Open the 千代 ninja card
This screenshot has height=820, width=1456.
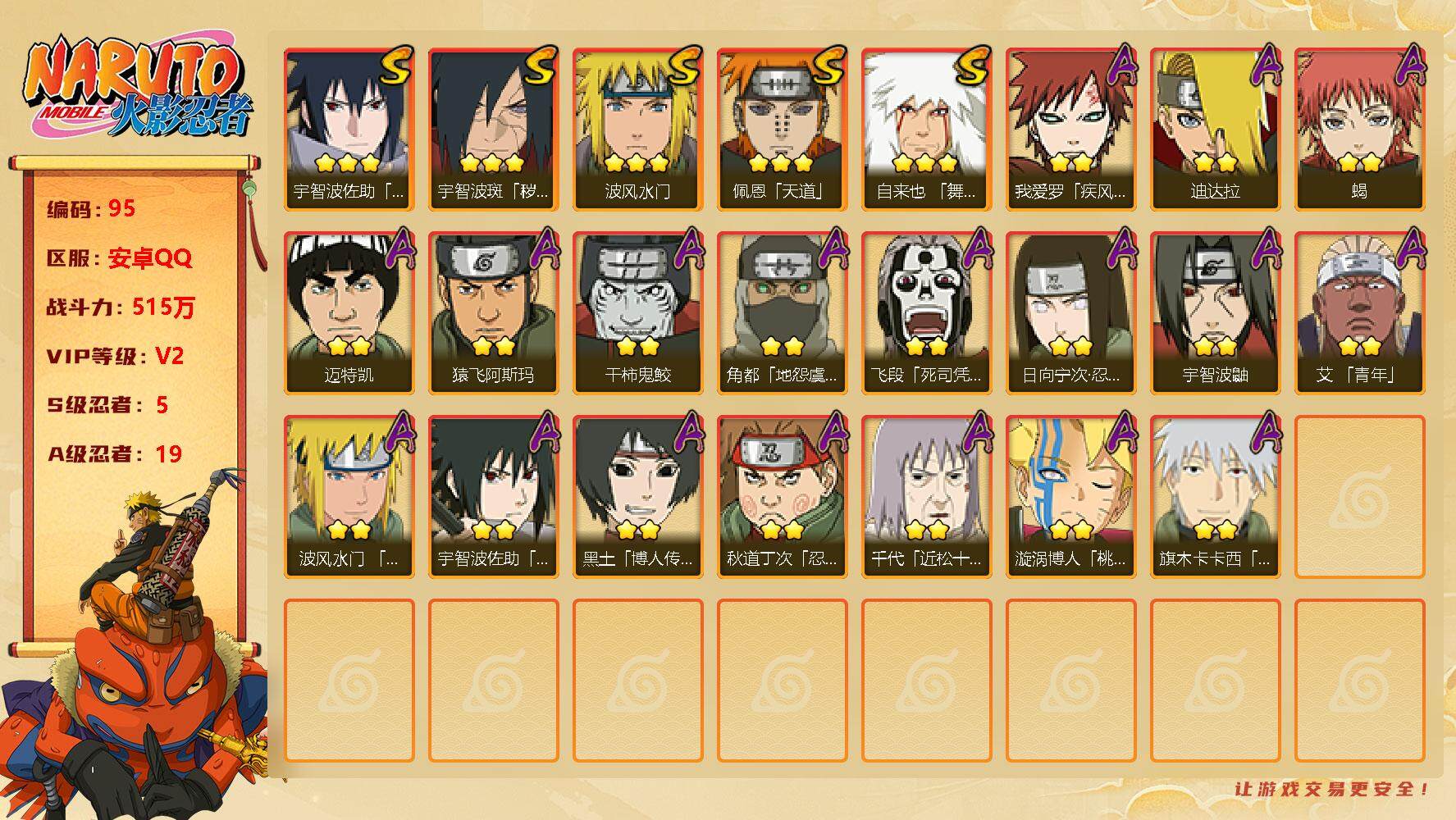tap(926, 497)
